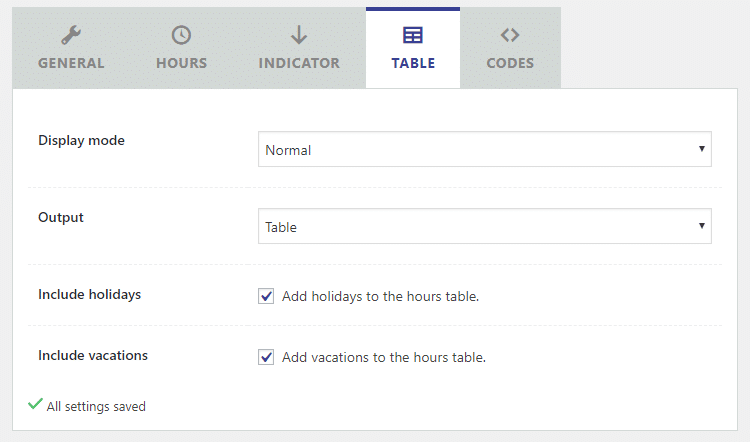Open the INDICATOR tab label
The image size is (750, 442).
299,63
